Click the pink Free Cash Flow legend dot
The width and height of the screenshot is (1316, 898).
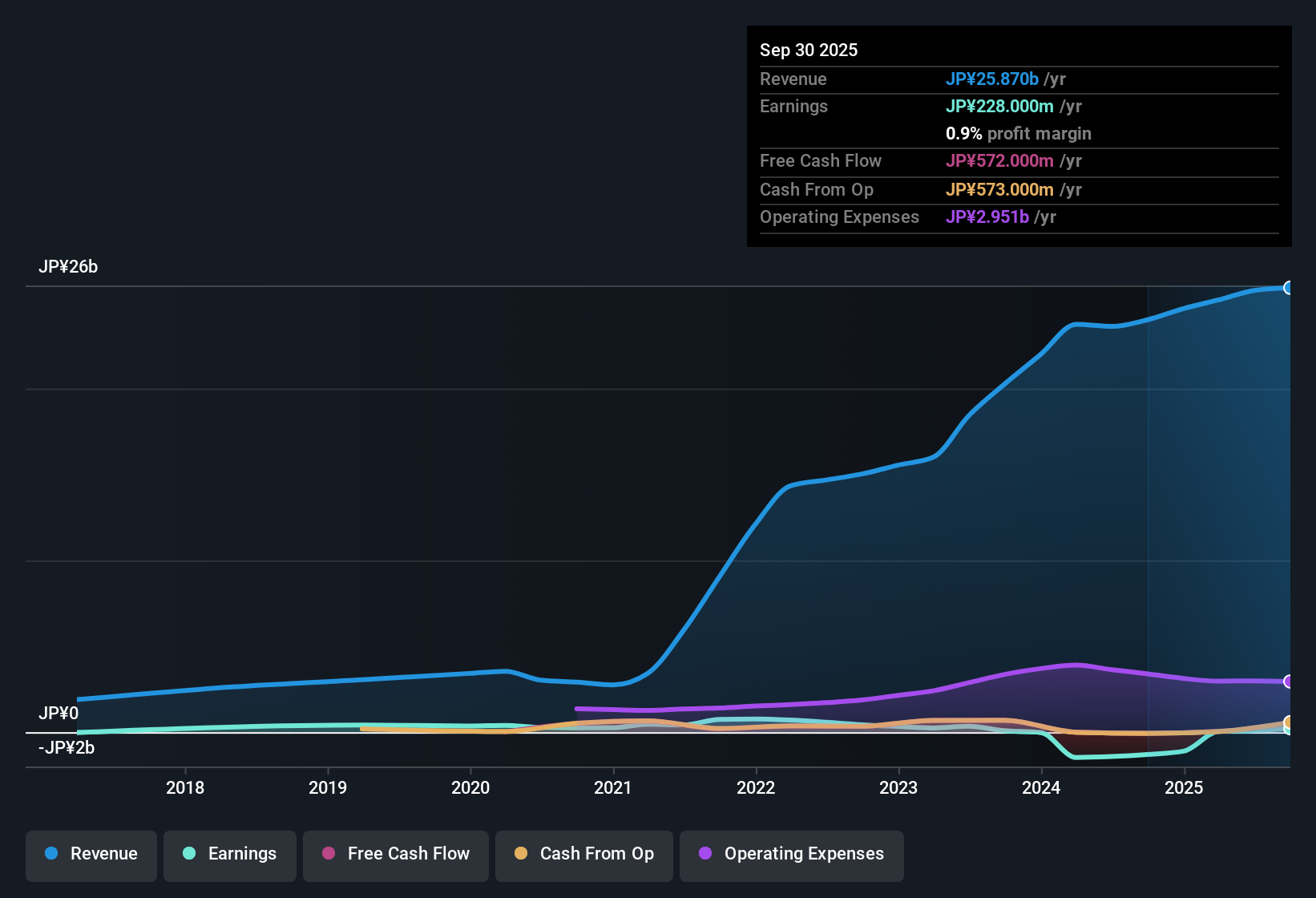(x=329, y=854)
